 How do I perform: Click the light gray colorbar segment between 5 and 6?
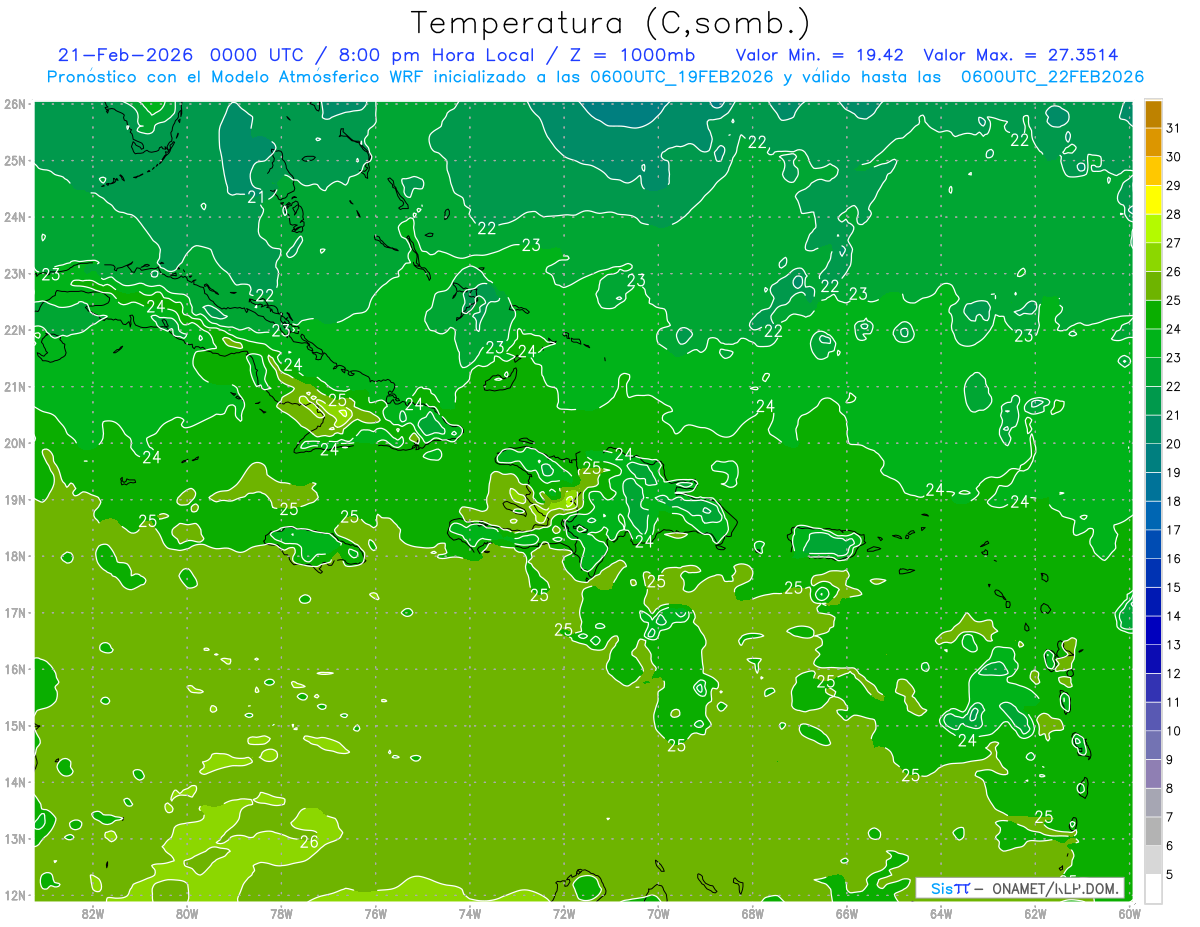(1153, 860)
